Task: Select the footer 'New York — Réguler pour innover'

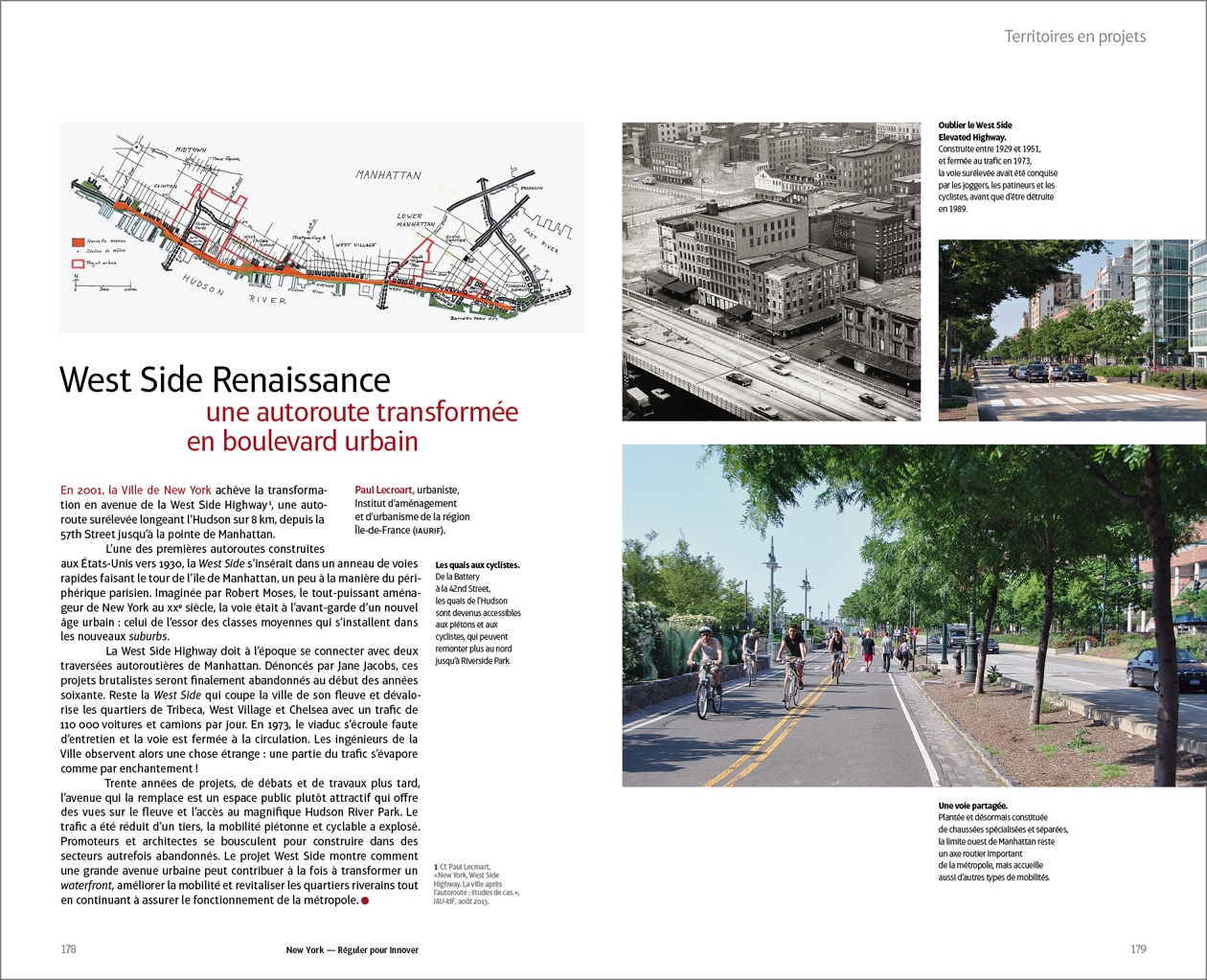Action: pyautogui.click(x=353, y=950)
